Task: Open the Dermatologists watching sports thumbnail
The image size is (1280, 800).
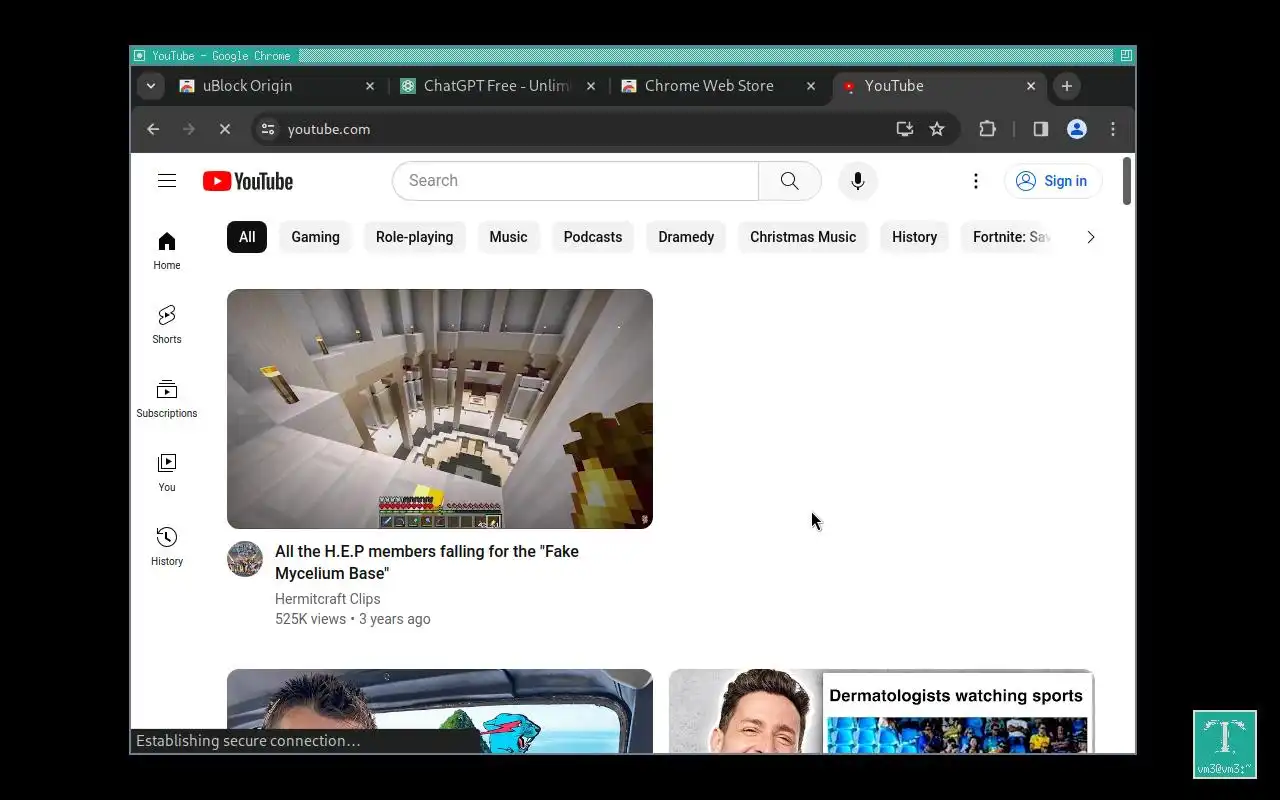Action: click(882, 711)
